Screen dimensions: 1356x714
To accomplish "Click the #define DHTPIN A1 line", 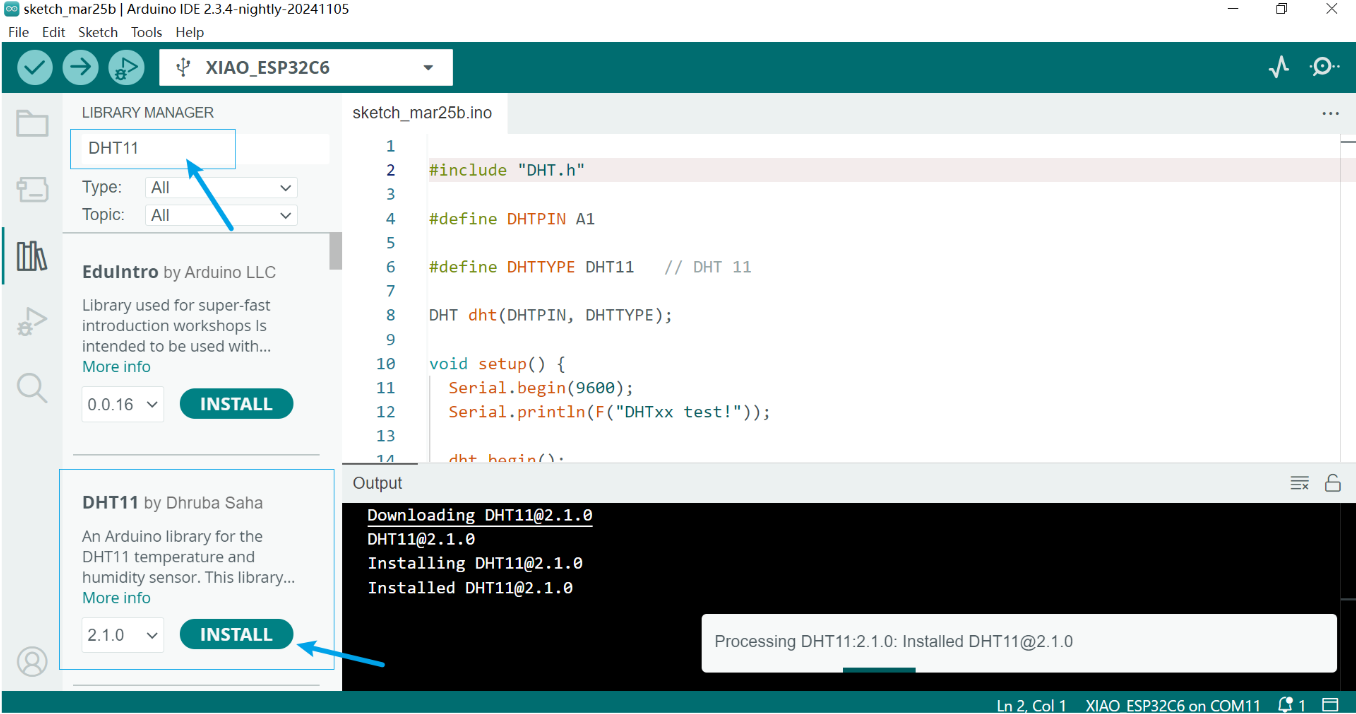I will (x=512, y=218).
